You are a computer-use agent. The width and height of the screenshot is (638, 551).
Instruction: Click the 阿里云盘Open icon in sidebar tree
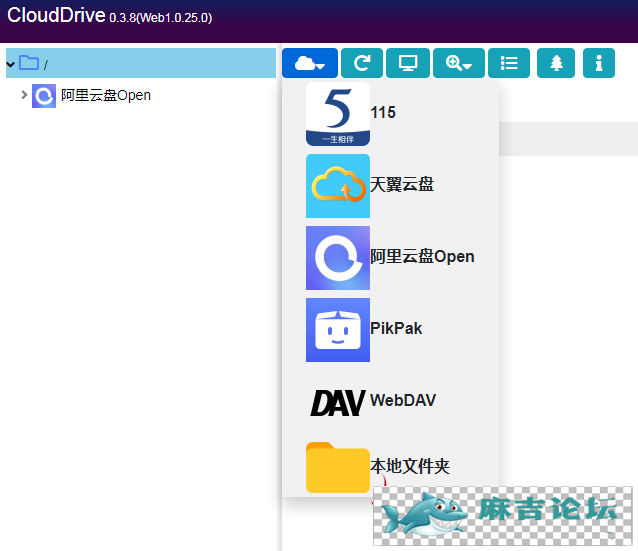(x=44, y=96)
